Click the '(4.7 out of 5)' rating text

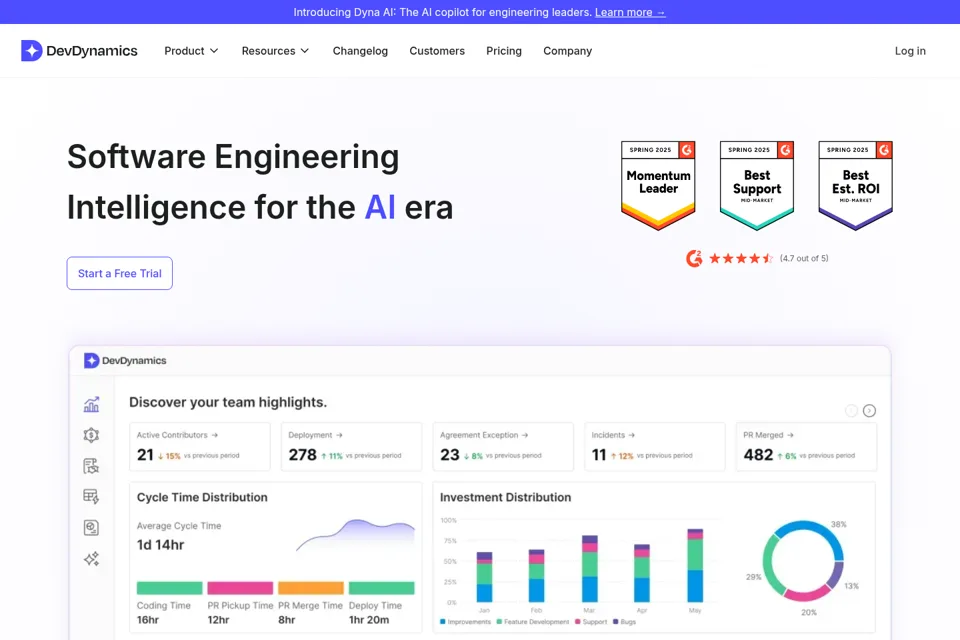(804, 258)
